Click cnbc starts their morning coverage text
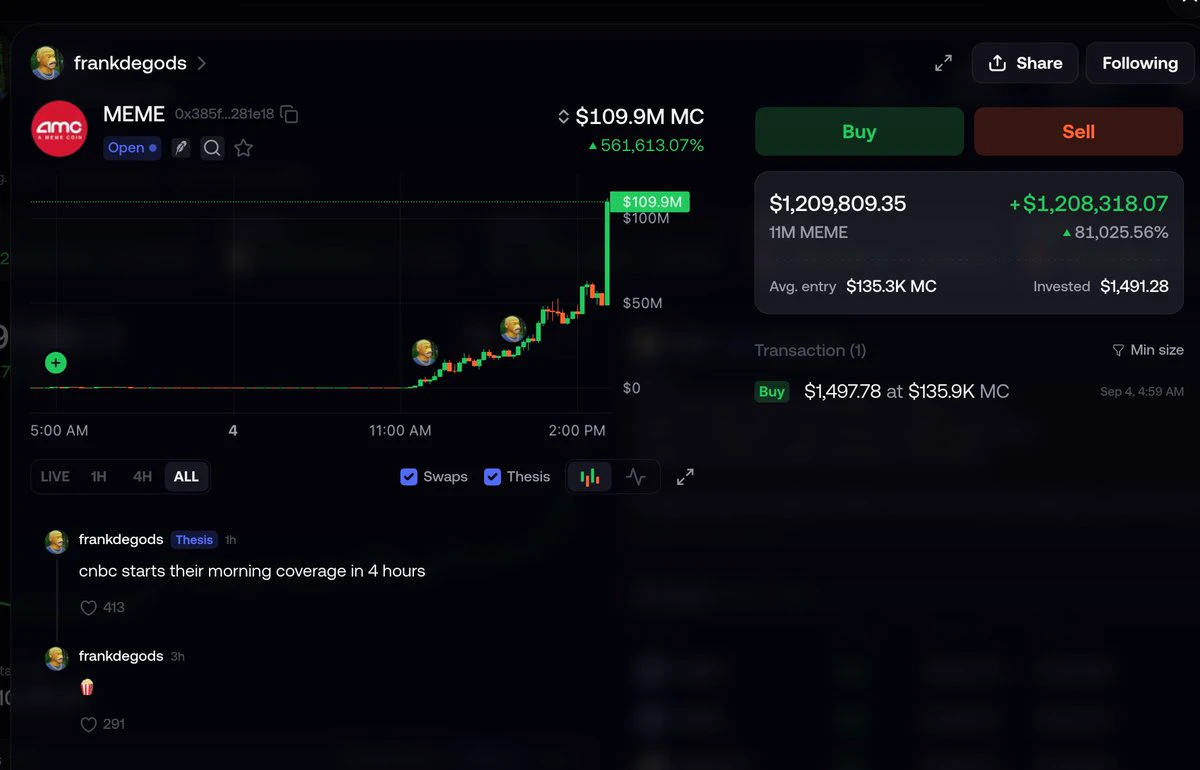The image size is (1200, 770). [252, 571]
